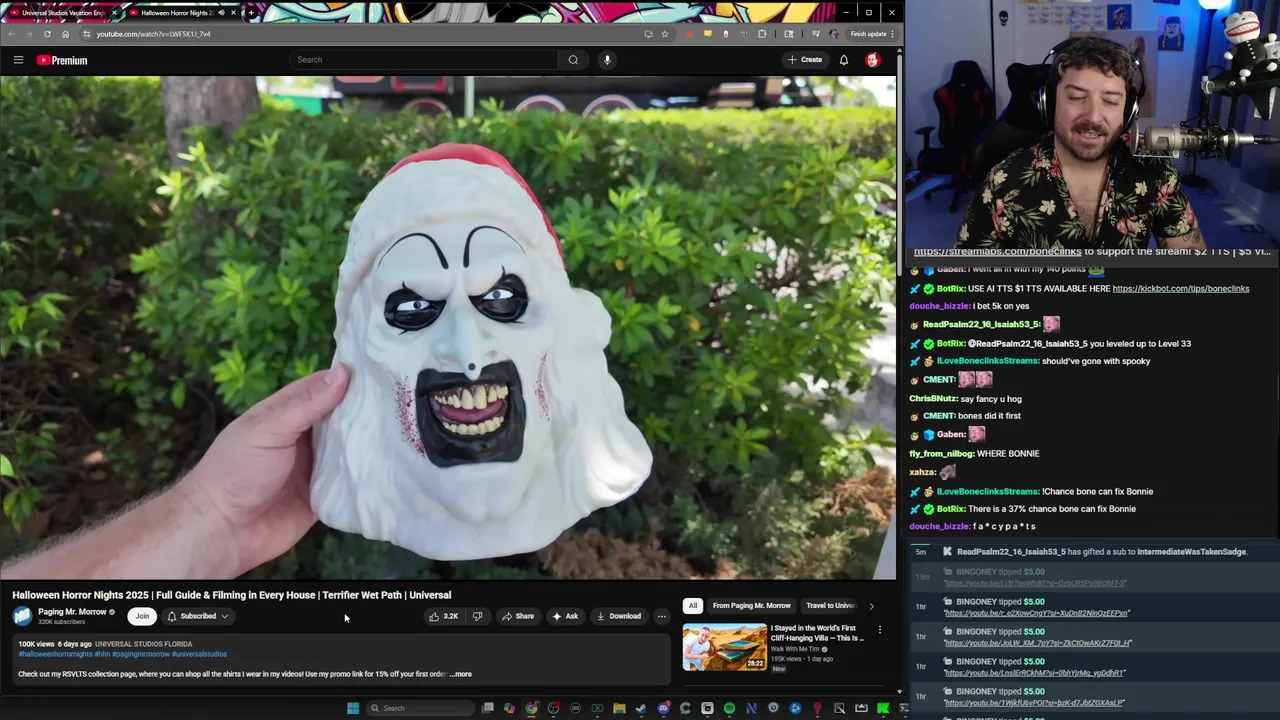1280x720 pixels.
Task: Reload the page with the refresh icon
Action: [47, 34]
